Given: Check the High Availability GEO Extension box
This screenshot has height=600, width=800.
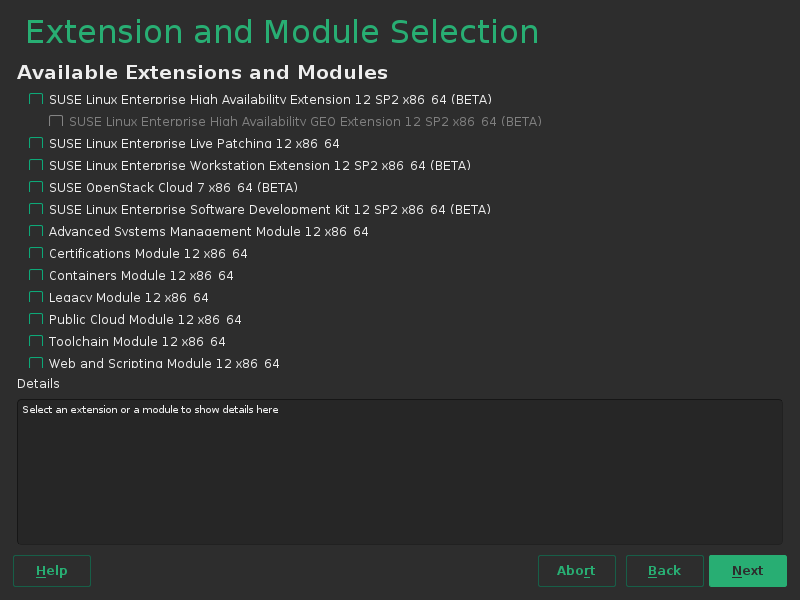Looking at the screenshot, I should [56, 122].
